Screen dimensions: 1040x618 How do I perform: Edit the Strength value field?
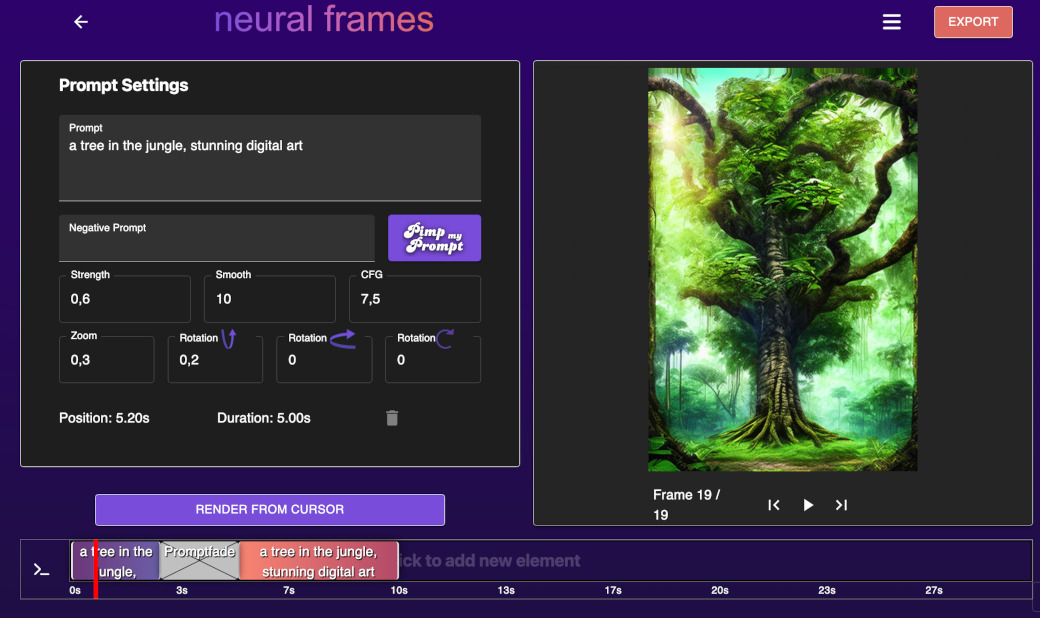(124, 299)
